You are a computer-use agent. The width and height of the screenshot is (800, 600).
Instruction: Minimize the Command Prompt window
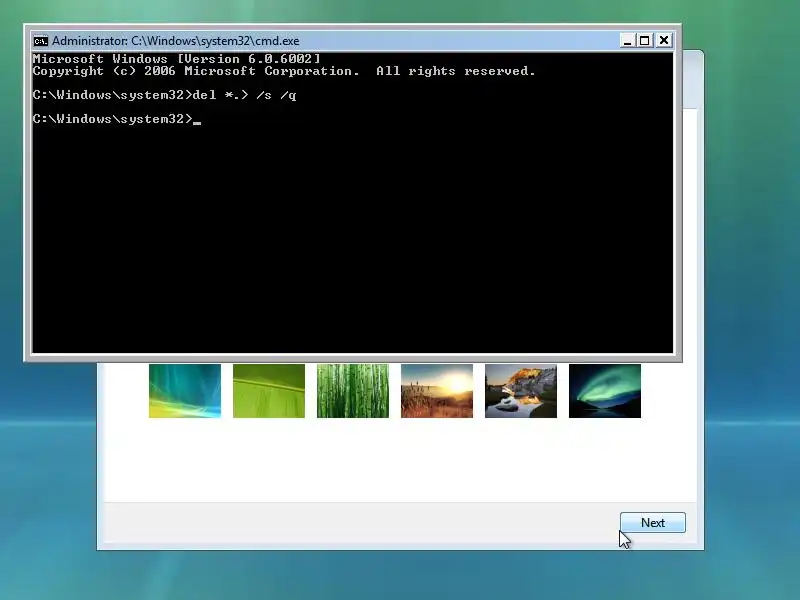[x=627, y=40]
